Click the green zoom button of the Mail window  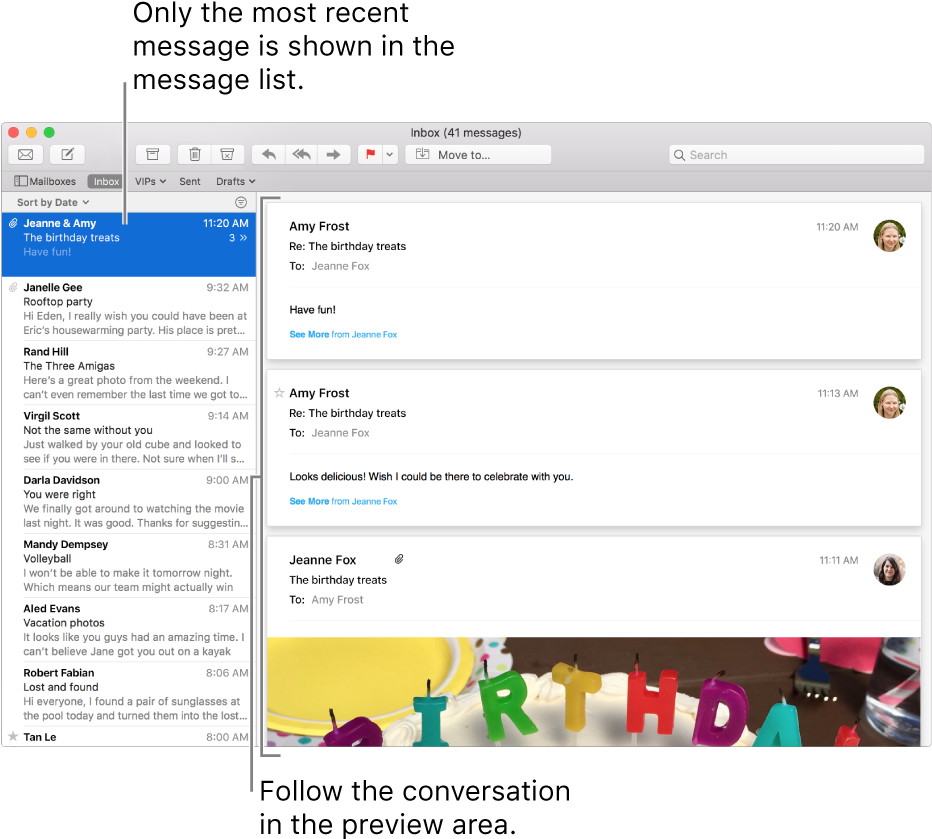pos(49,133)
